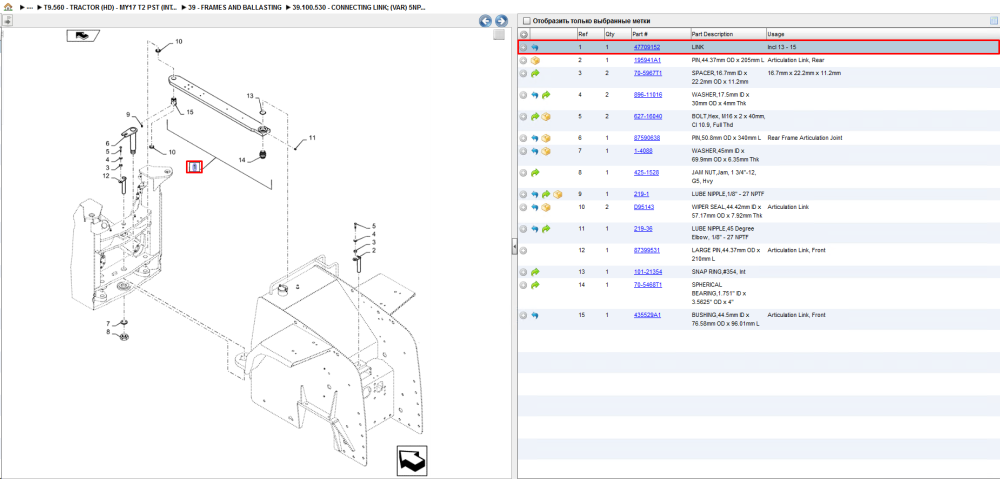This screenshot has width=1000, height=479.
Task: Click the front direction indicator on the diagram
Action: 82,36
